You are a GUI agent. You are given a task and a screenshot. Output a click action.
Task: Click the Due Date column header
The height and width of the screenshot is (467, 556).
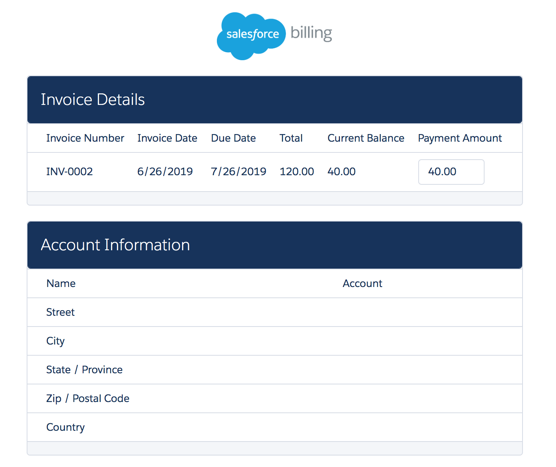233,138
